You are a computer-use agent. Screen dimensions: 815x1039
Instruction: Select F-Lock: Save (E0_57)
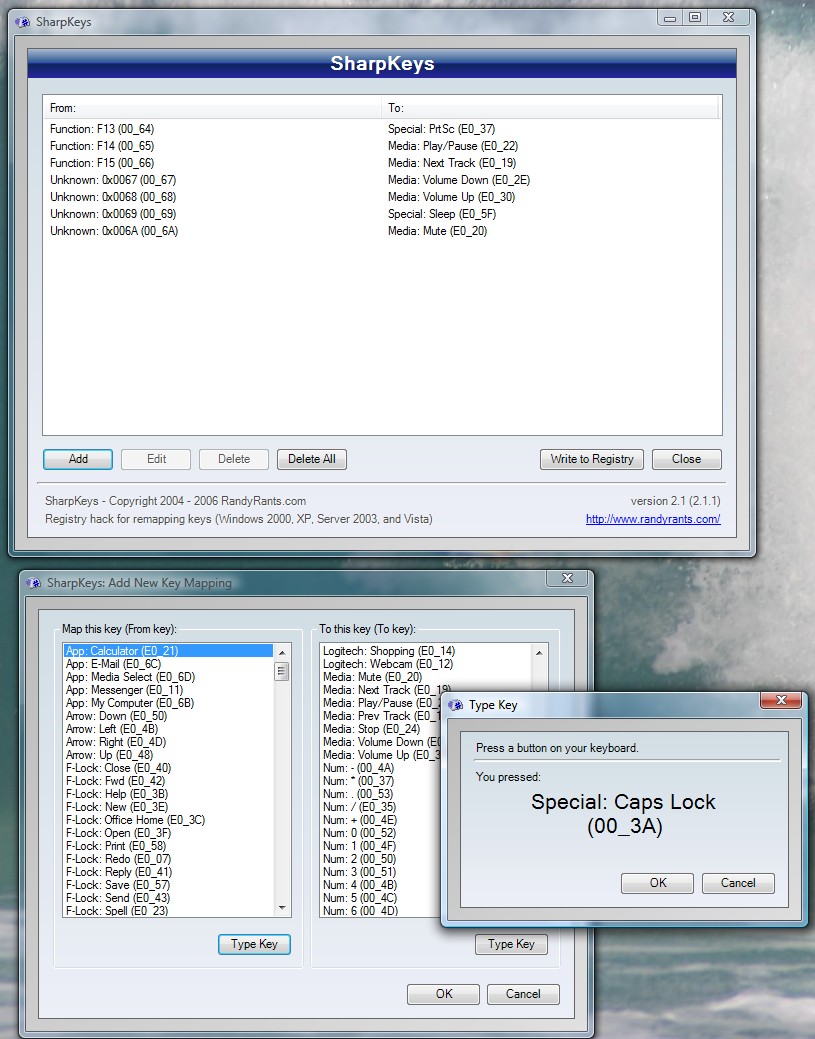pos(168,885)
